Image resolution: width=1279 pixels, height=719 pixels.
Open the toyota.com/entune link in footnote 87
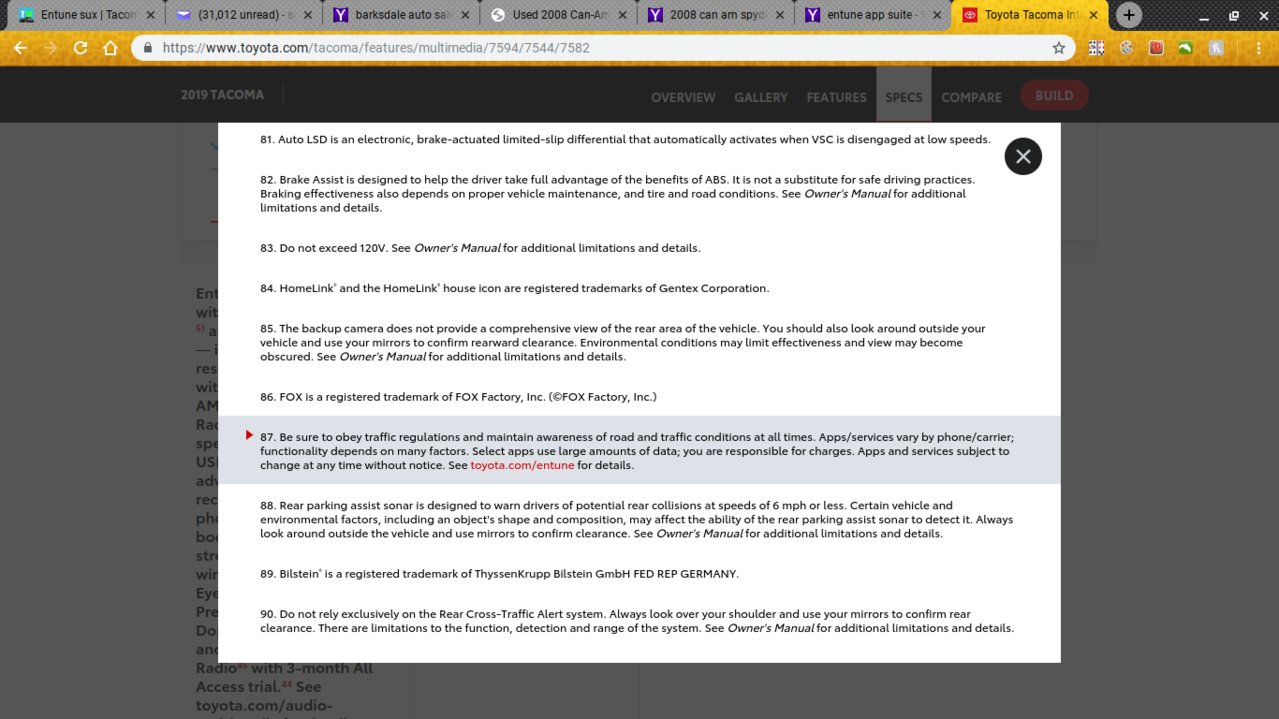(x=522, y=465)
